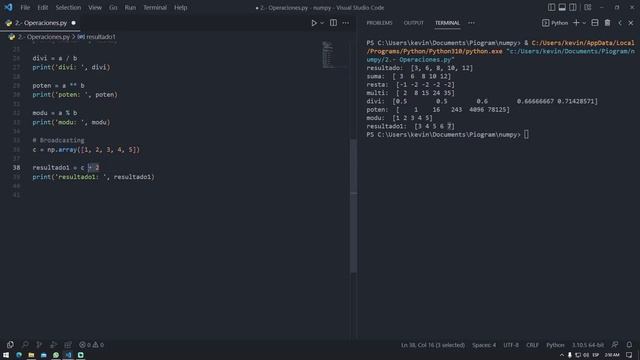Click the terminal prompt input cursor
Image resolution: width=640 pixels, height=360 pixels.
[x=527, y=134]
